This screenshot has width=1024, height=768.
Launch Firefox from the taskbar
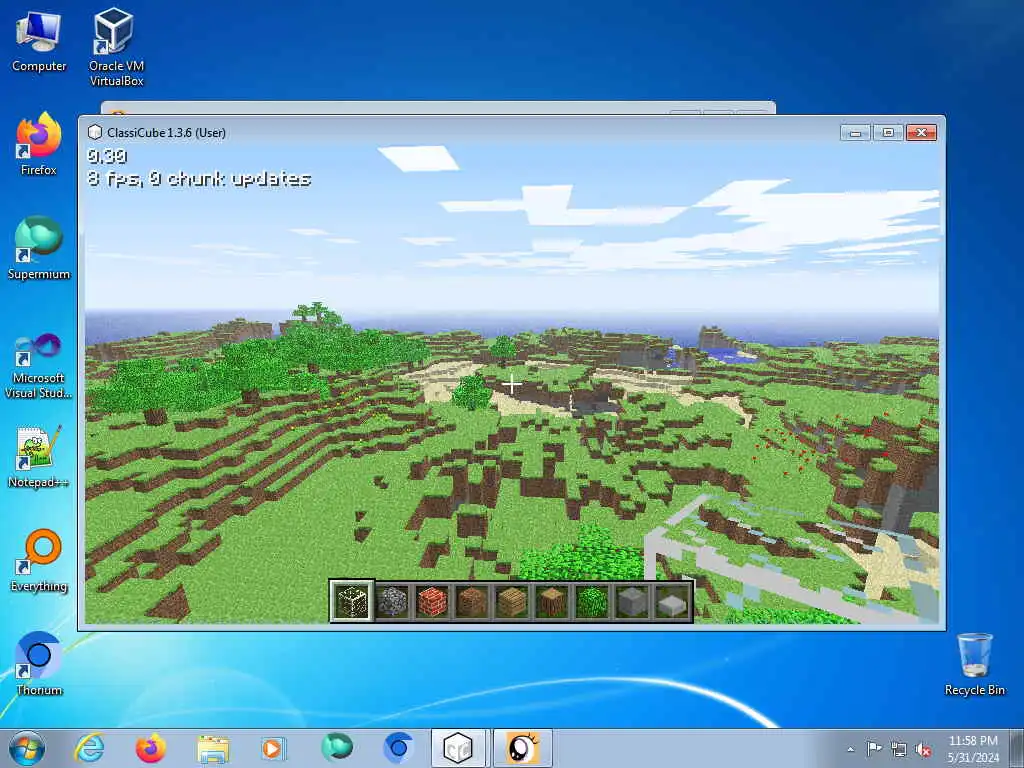point(150,748)
